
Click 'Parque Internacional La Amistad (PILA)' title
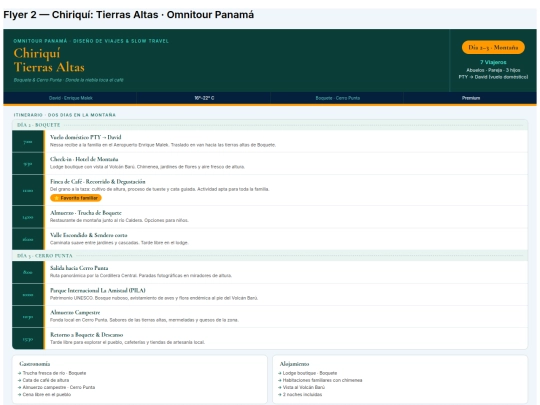coord(98,290)
